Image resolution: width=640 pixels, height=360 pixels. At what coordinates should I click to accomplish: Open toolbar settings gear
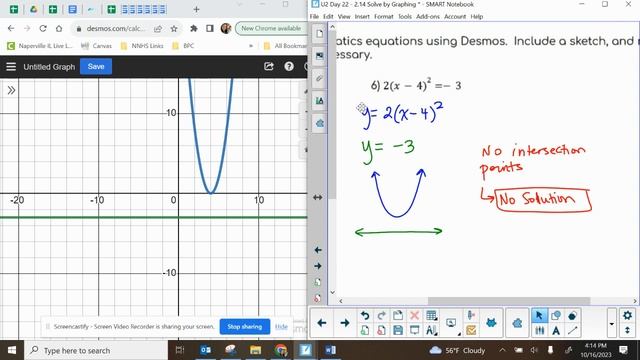coord(627,315)
